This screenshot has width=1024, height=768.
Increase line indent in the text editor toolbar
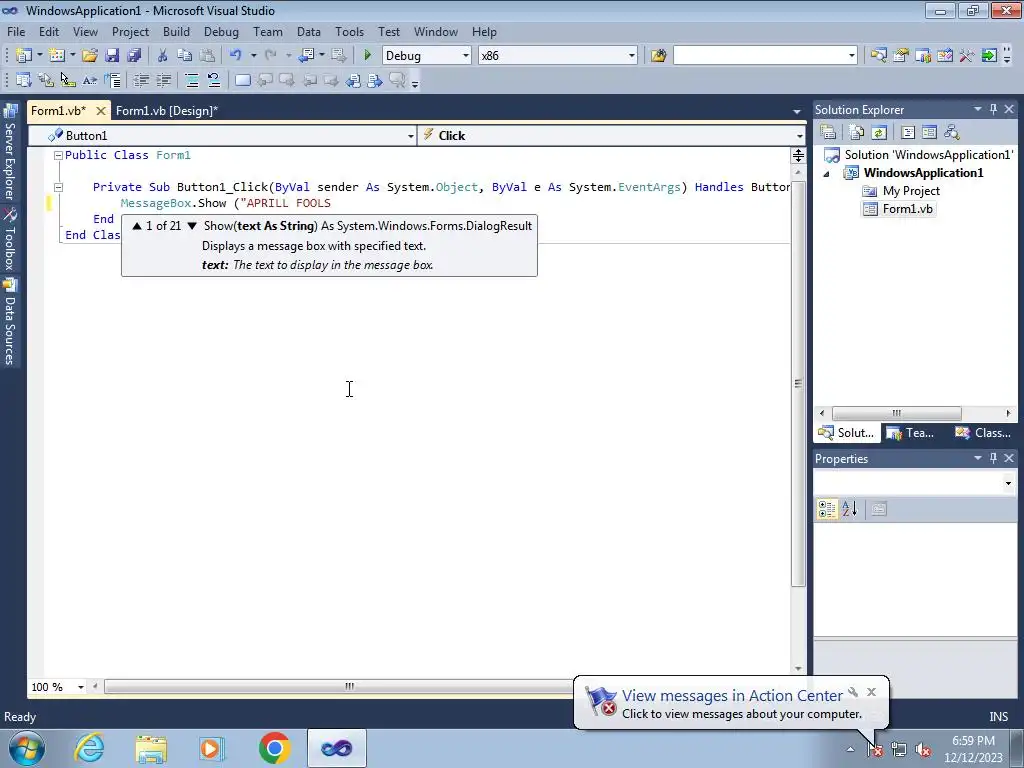(x=163, y=80)
